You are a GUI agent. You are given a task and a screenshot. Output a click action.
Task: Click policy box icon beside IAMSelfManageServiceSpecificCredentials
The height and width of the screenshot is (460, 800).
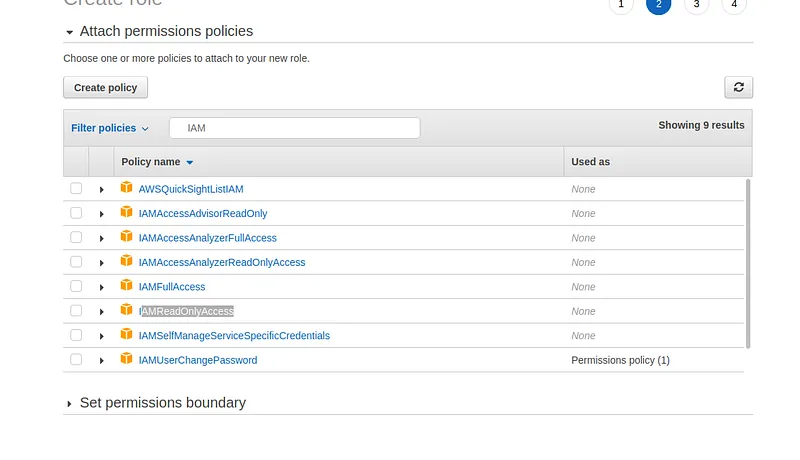click(x=126, y=334)
